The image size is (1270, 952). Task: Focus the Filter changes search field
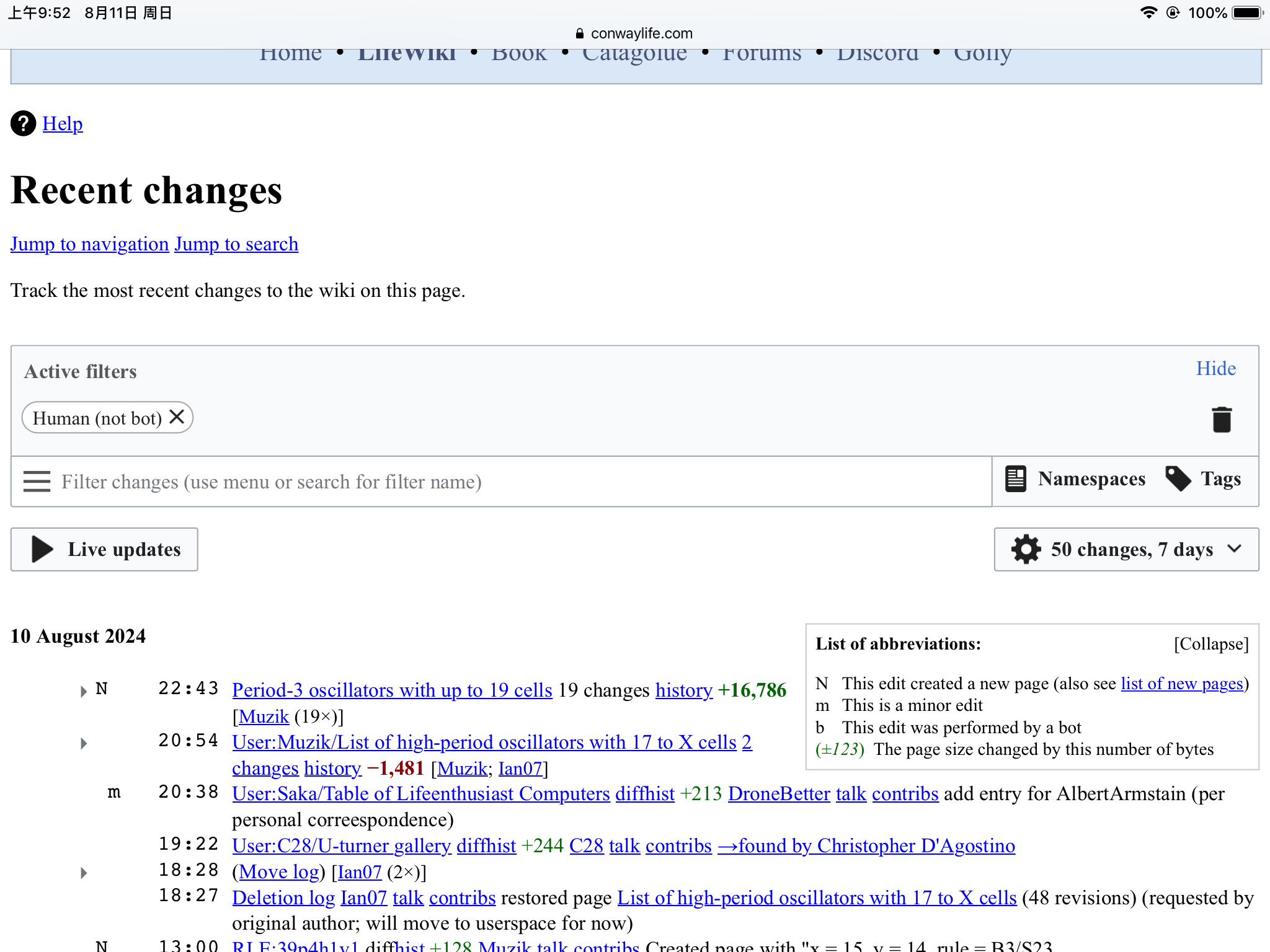tap(501, 482)
